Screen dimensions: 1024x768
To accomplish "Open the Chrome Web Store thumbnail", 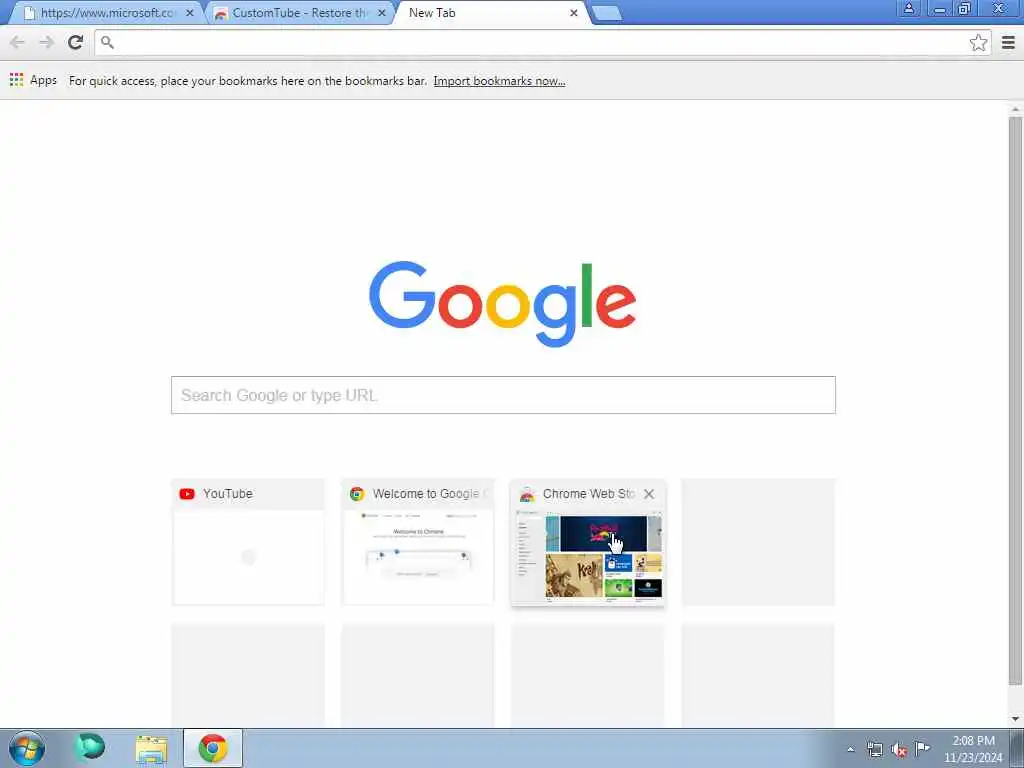I will (x=588, y=542).
